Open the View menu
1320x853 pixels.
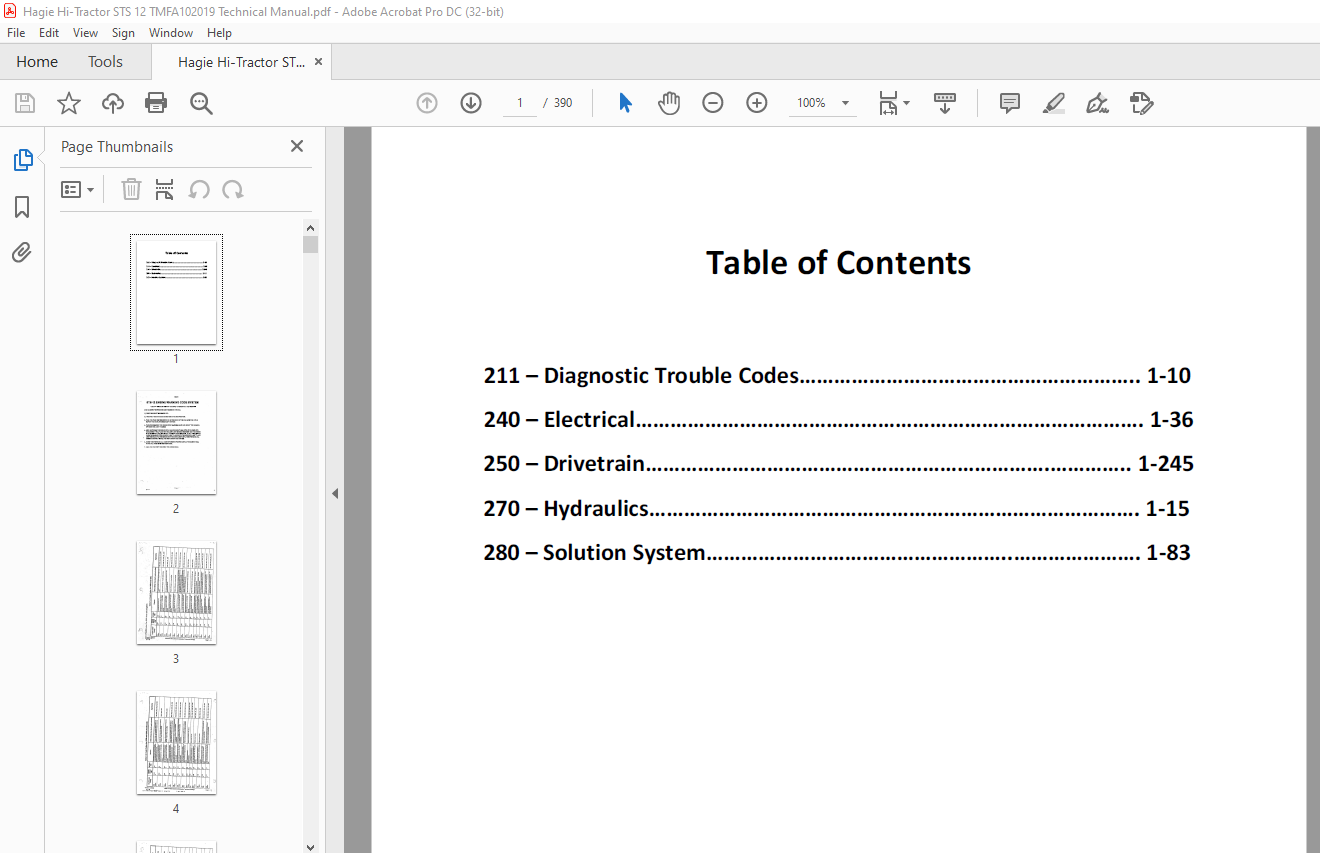coord(85,33)
